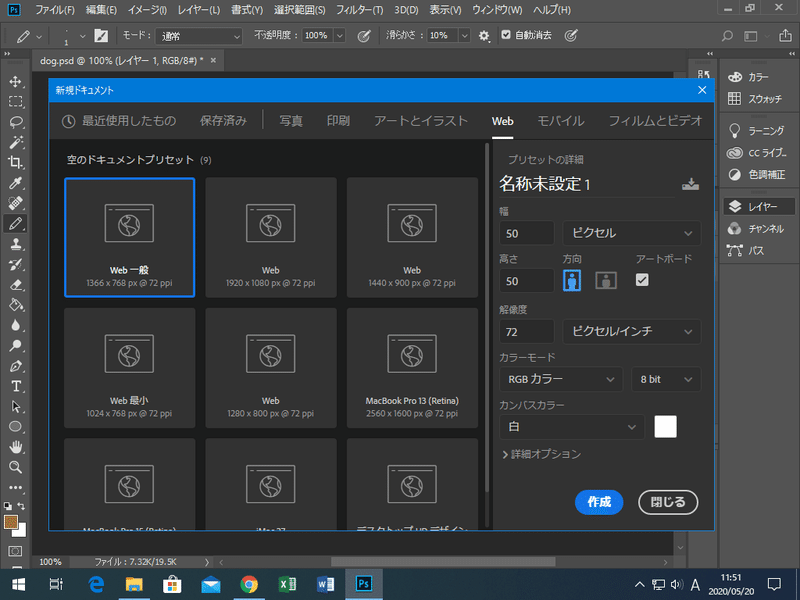The width and height of the screenshot is (800, 600).
Task: Select the Pen tool
Action: click(15, 366)
